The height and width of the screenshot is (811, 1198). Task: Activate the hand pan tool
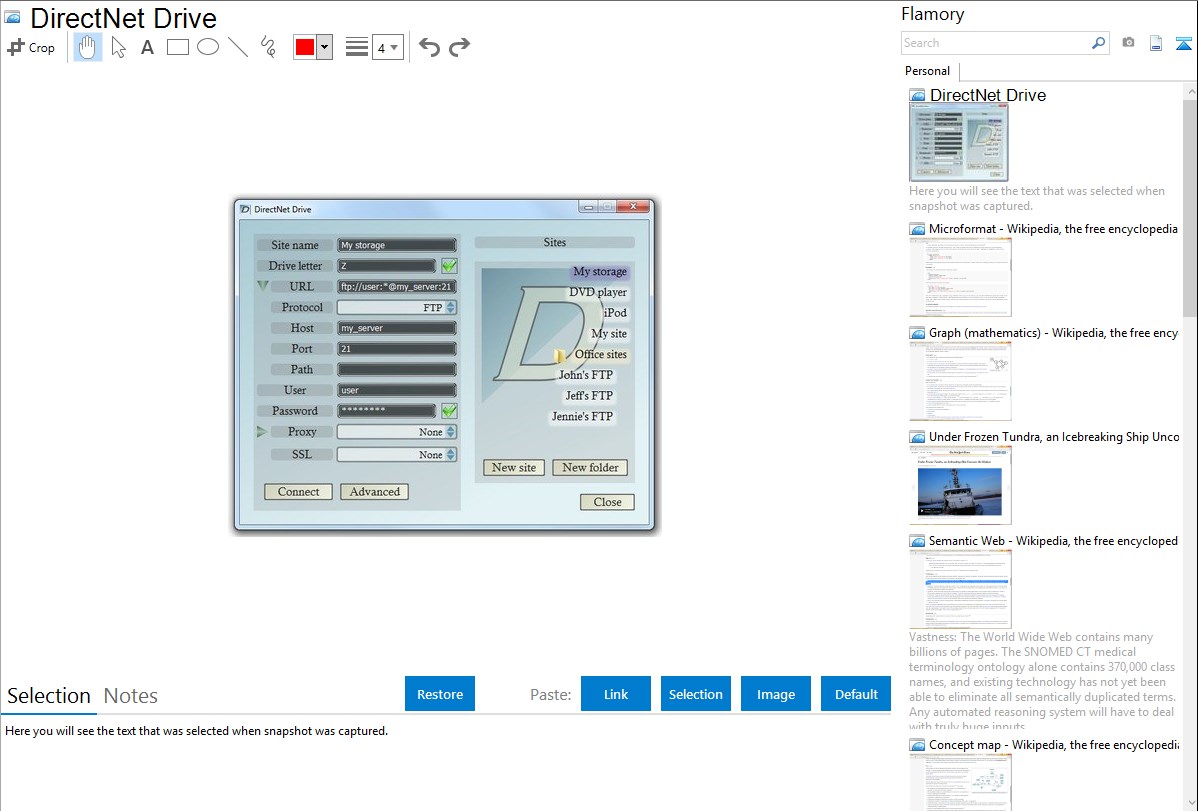87,47
